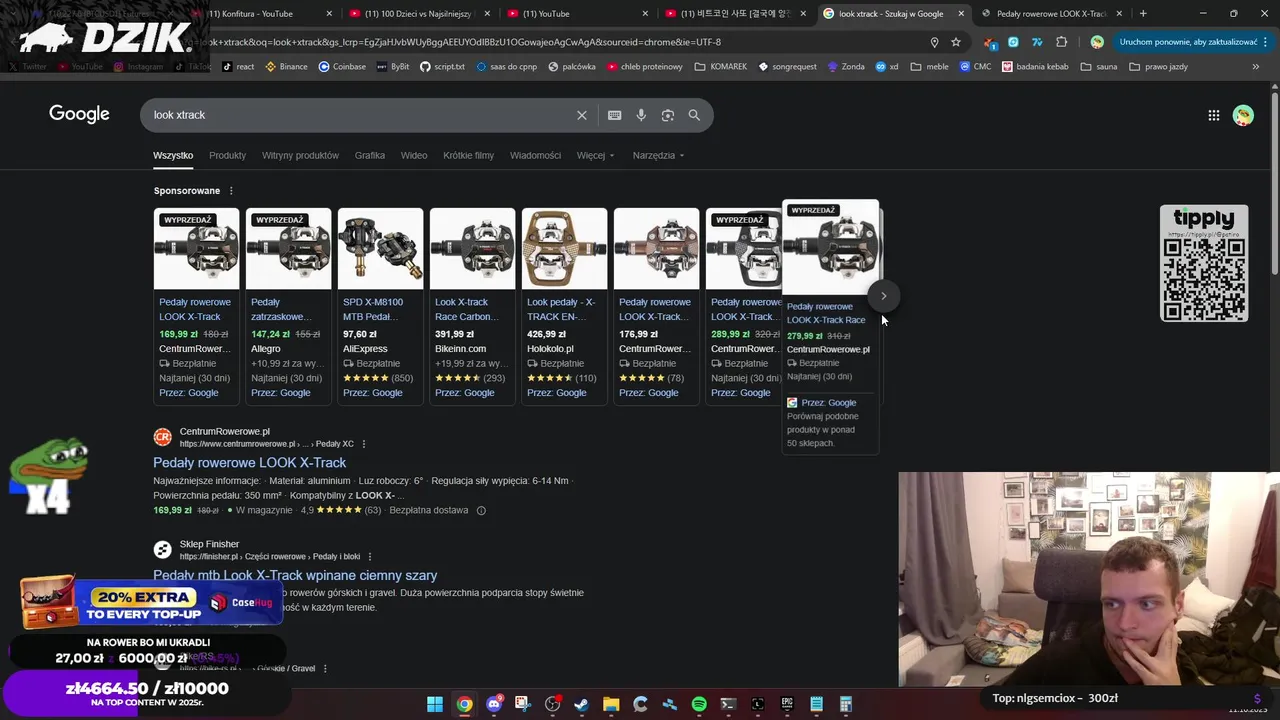Screen dimensions: 1280x720
Task: Open OBS Studio from the taskbar
Action: click(552, 704)
